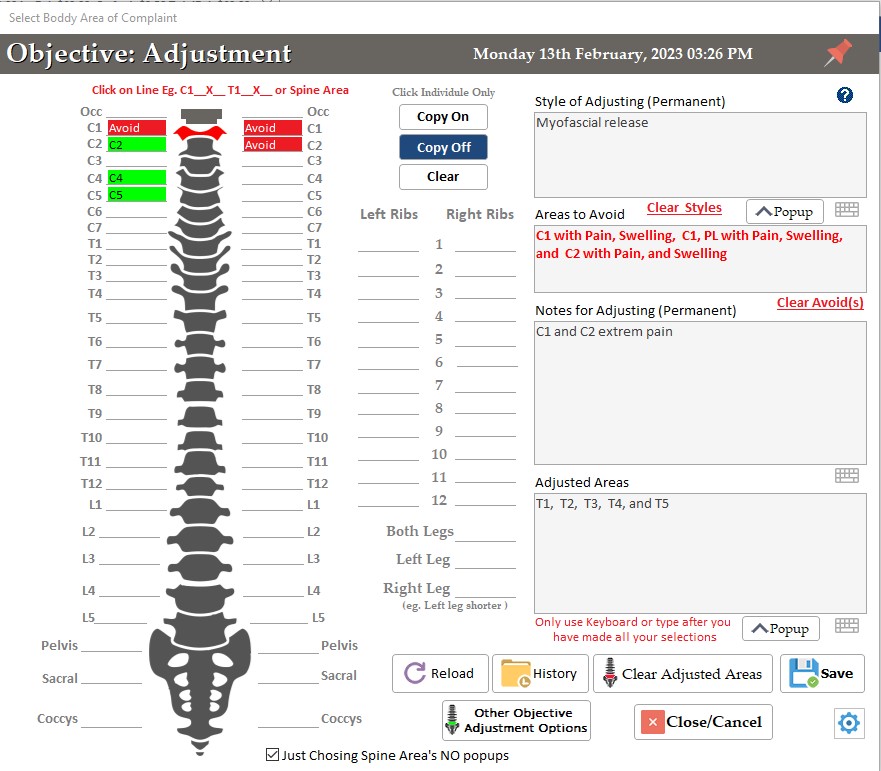Select the Copy Off button
881x771 pixels.
(x=443, y=147)
